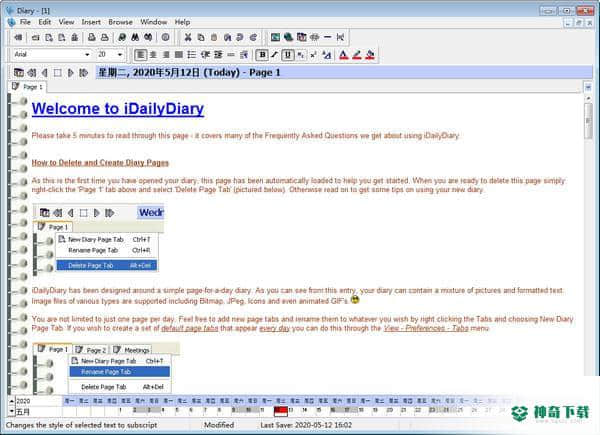This screenshot has width=600, height=435.
Task: Open the Browse menu
Action: pos(121,22)
